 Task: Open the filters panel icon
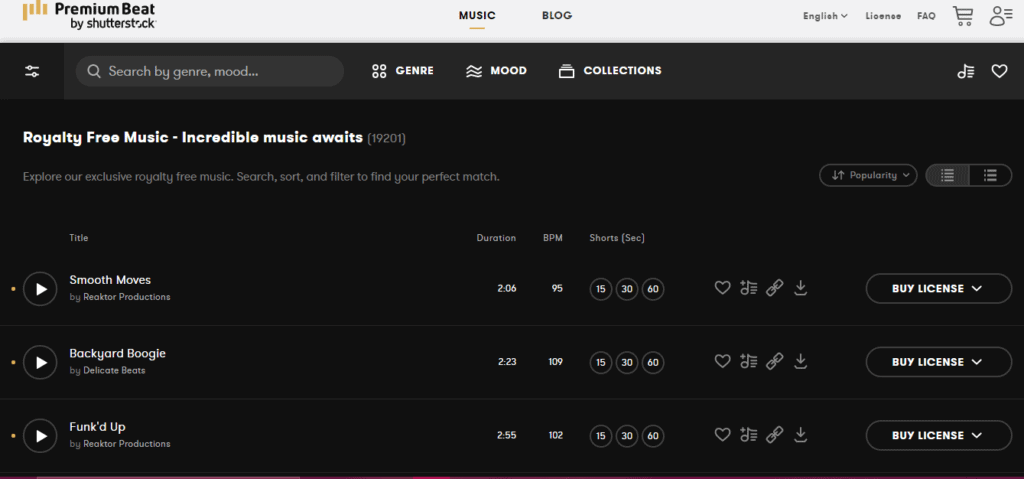(32, 71)
